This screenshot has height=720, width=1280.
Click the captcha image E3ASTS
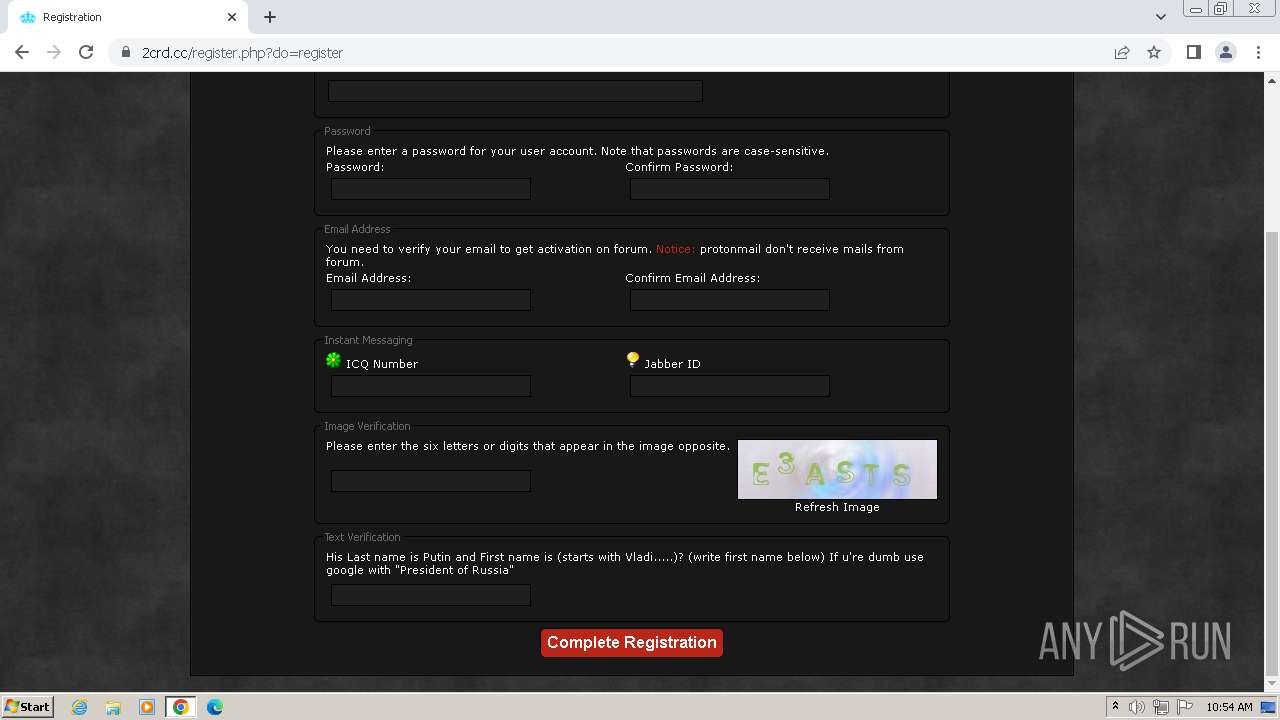837,469
